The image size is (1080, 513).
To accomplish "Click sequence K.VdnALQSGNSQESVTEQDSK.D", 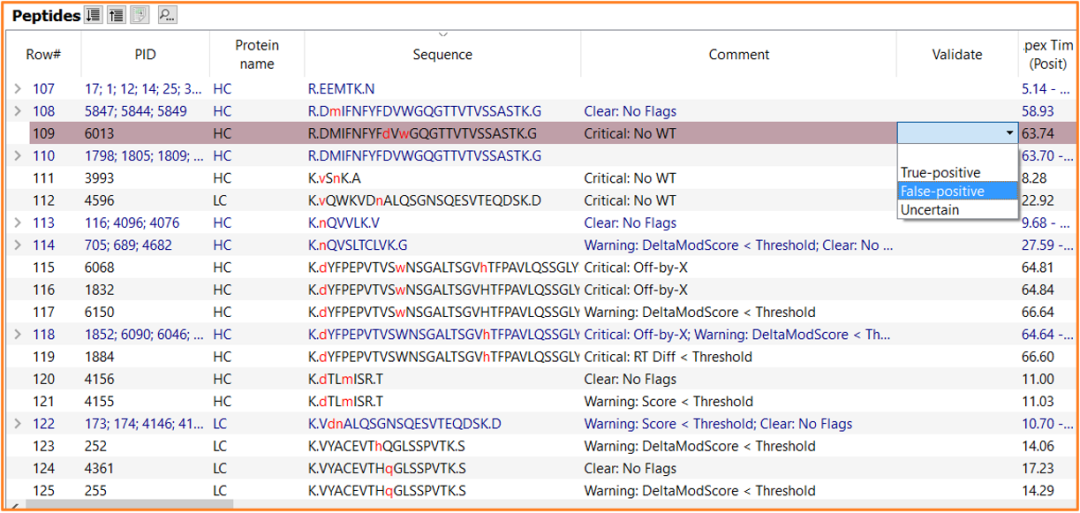I will (x=405, y=424).
